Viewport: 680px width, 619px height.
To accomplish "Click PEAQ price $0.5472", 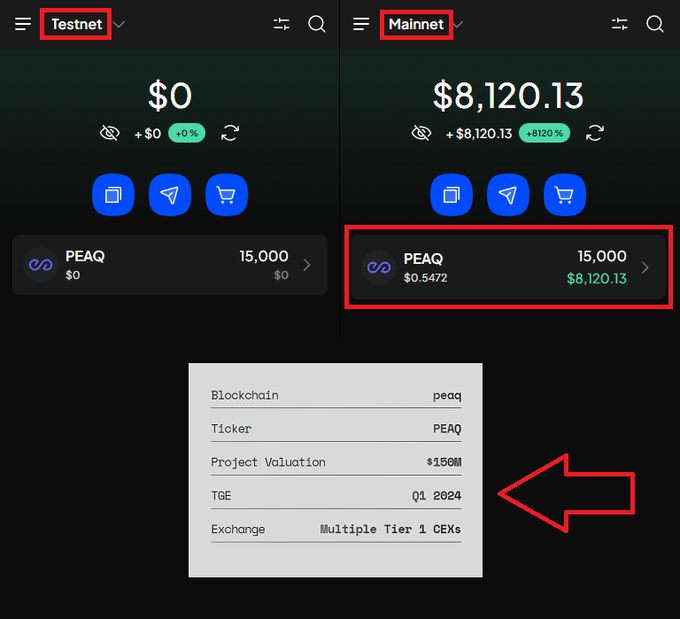I will coord(425,278).
